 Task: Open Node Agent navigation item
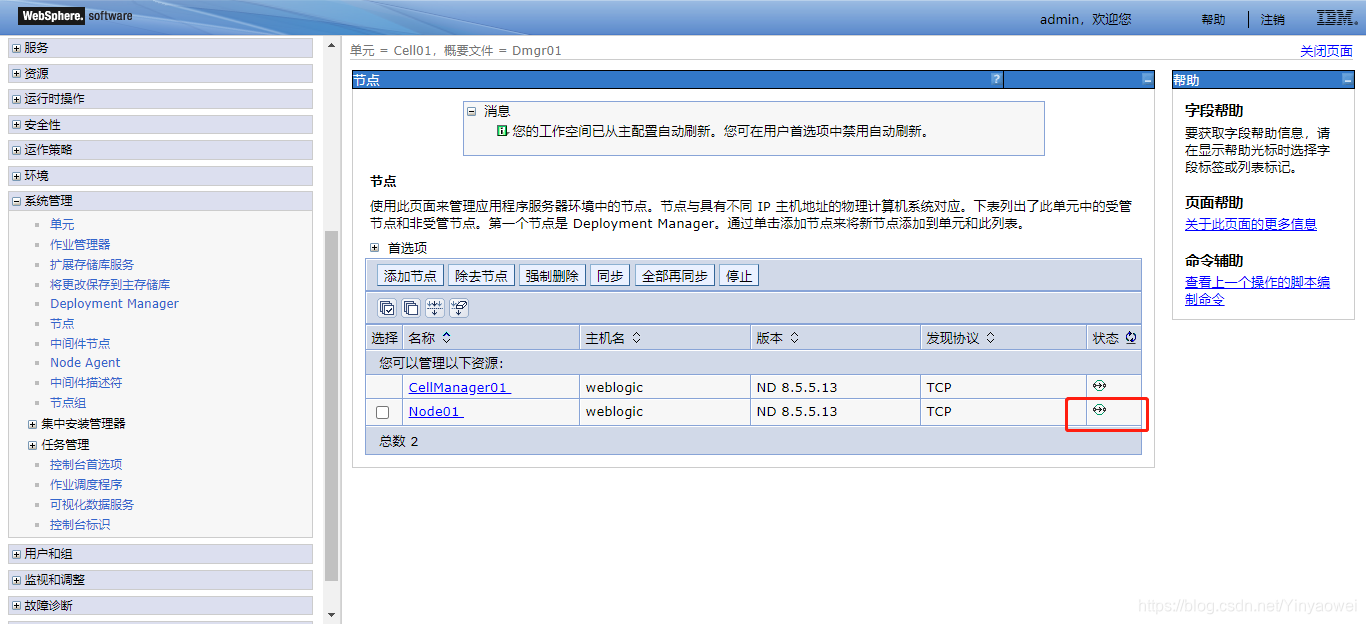[85, 362]
